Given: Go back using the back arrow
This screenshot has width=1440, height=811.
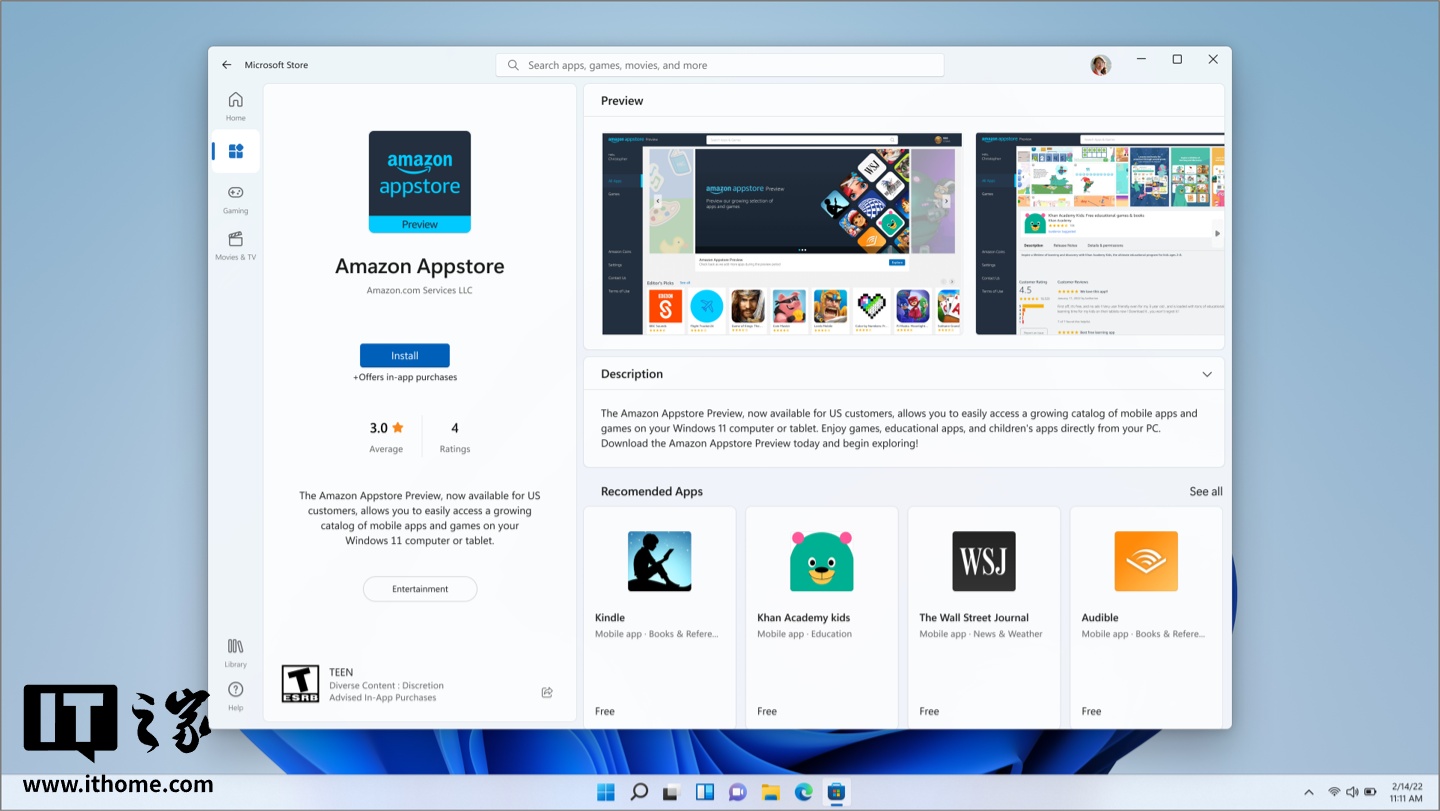Looking at the screenshot, I should click(x=226, y=64).
